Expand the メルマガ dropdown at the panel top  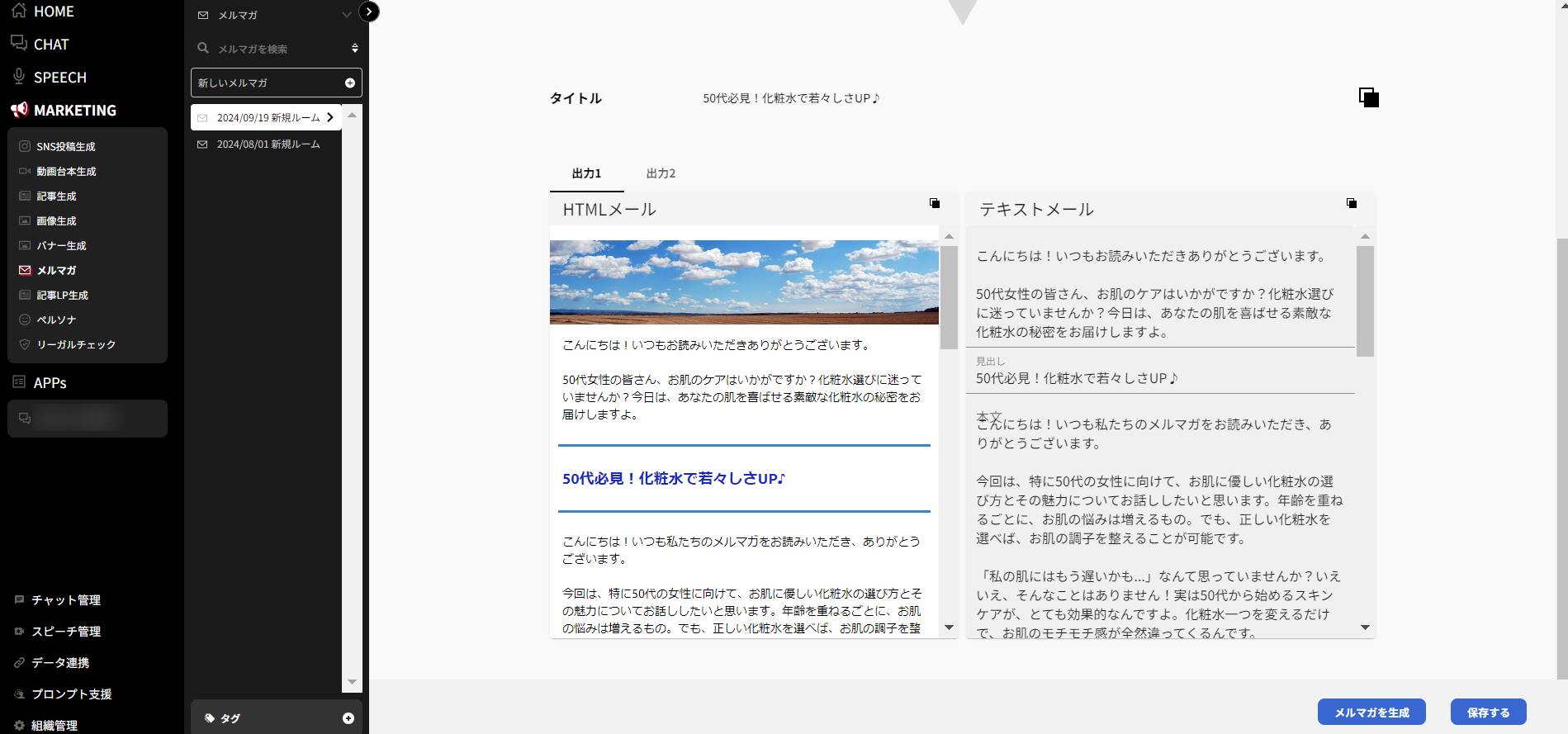347,15
